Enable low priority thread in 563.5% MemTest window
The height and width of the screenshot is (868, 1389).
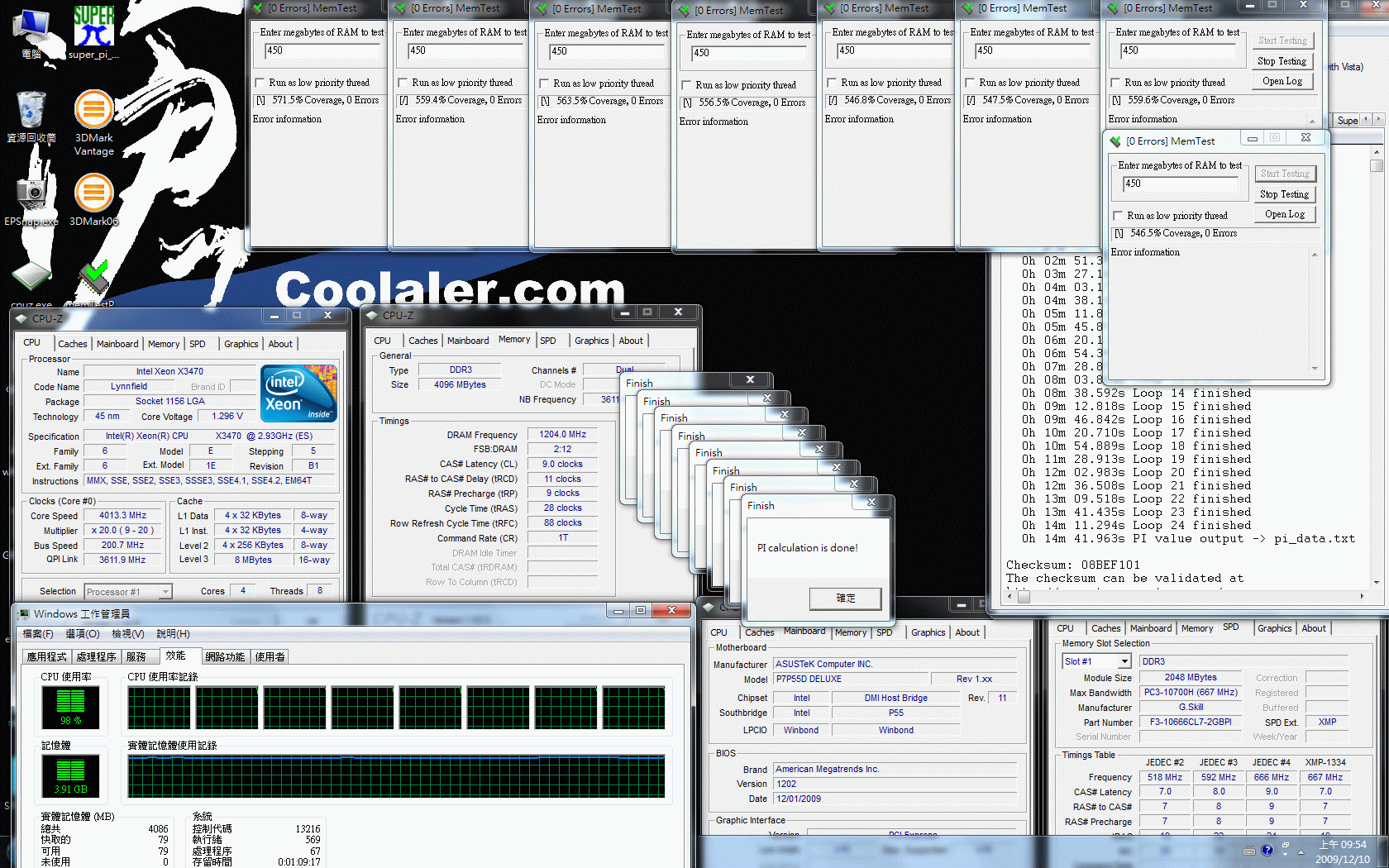(x=545, y=83)
